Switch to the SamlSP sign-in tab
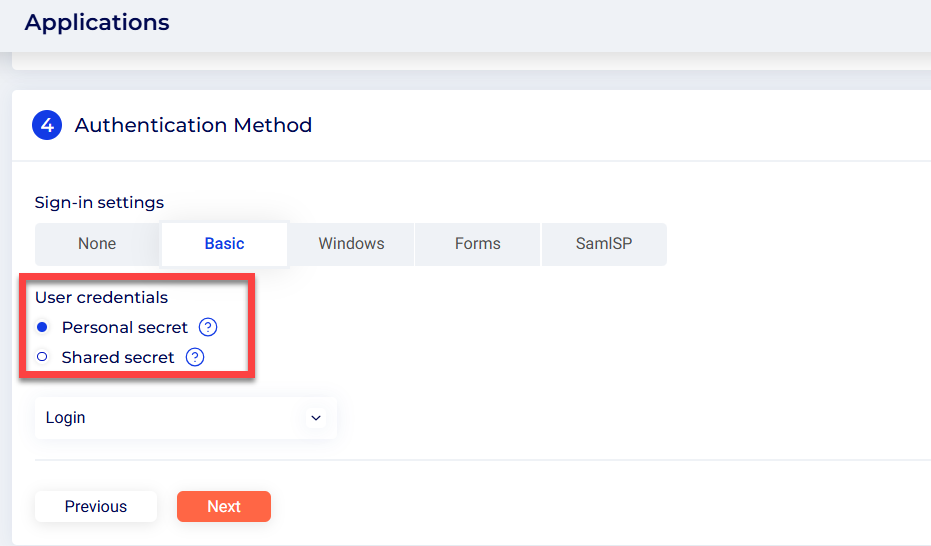 tap(604, 244)
